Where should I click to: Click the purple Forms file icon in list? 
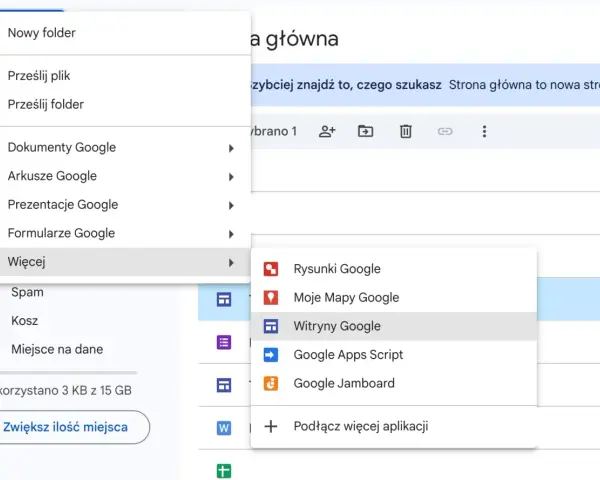(x=224, y=342)
